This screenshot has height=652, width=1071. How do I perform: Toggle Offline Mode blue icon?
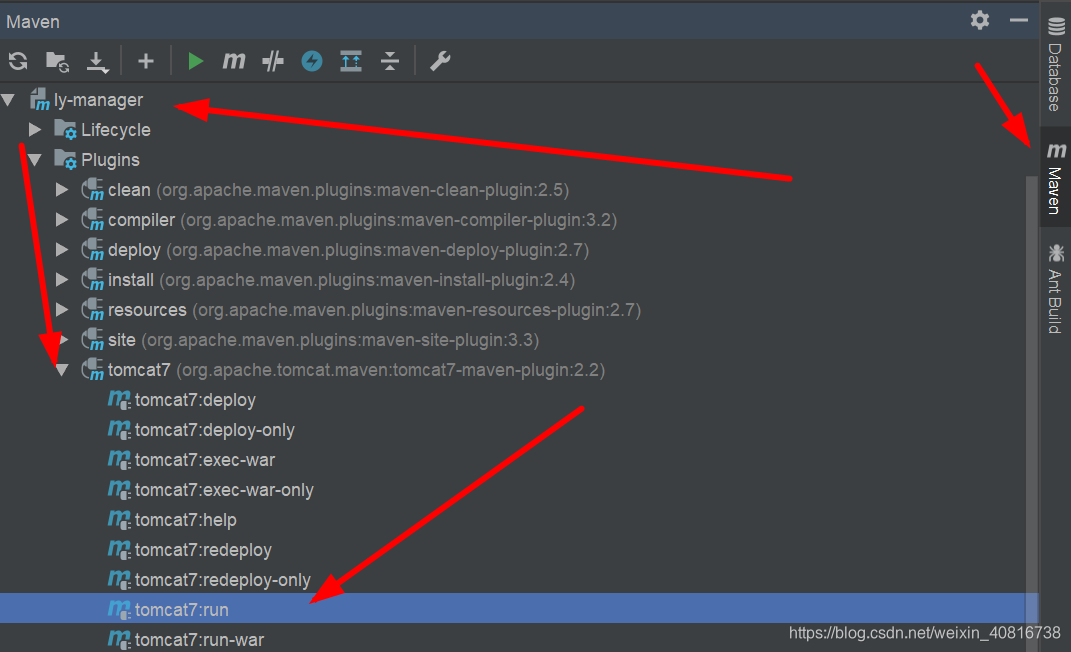coord(312,61)
